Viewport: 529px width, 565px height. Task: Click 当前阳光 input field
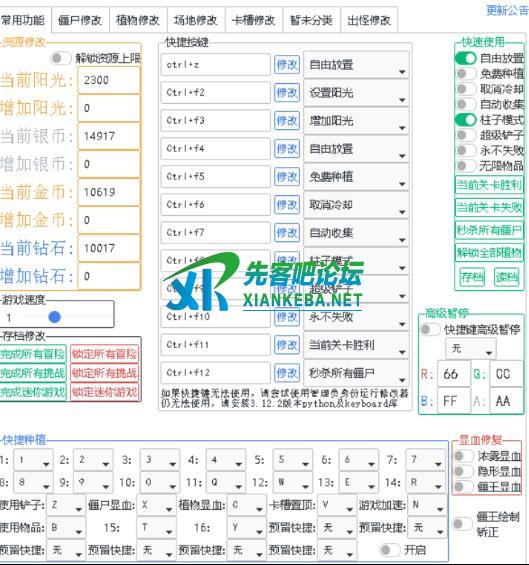(x=108, y=80)
